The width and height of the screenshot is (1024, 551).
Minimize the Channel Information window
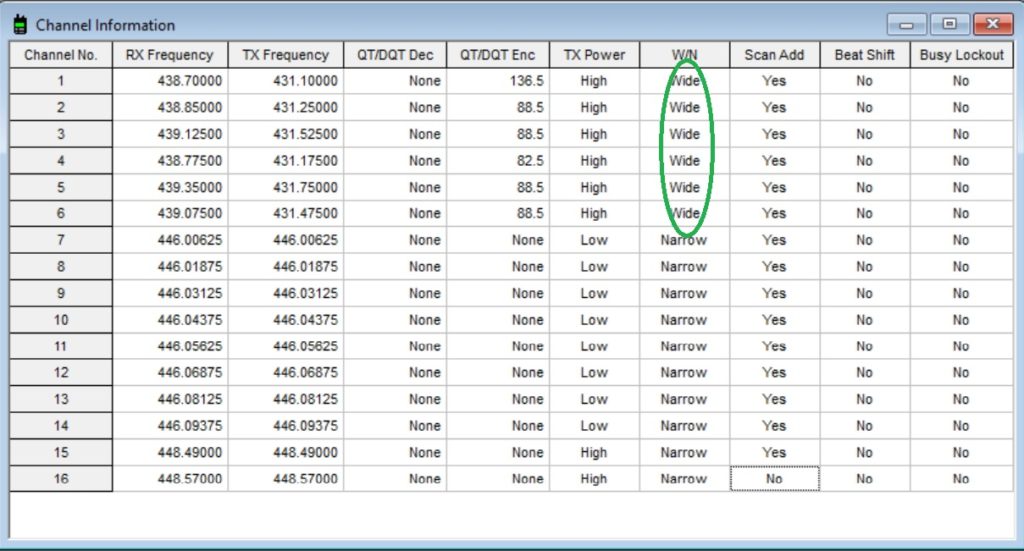(906, 25)
